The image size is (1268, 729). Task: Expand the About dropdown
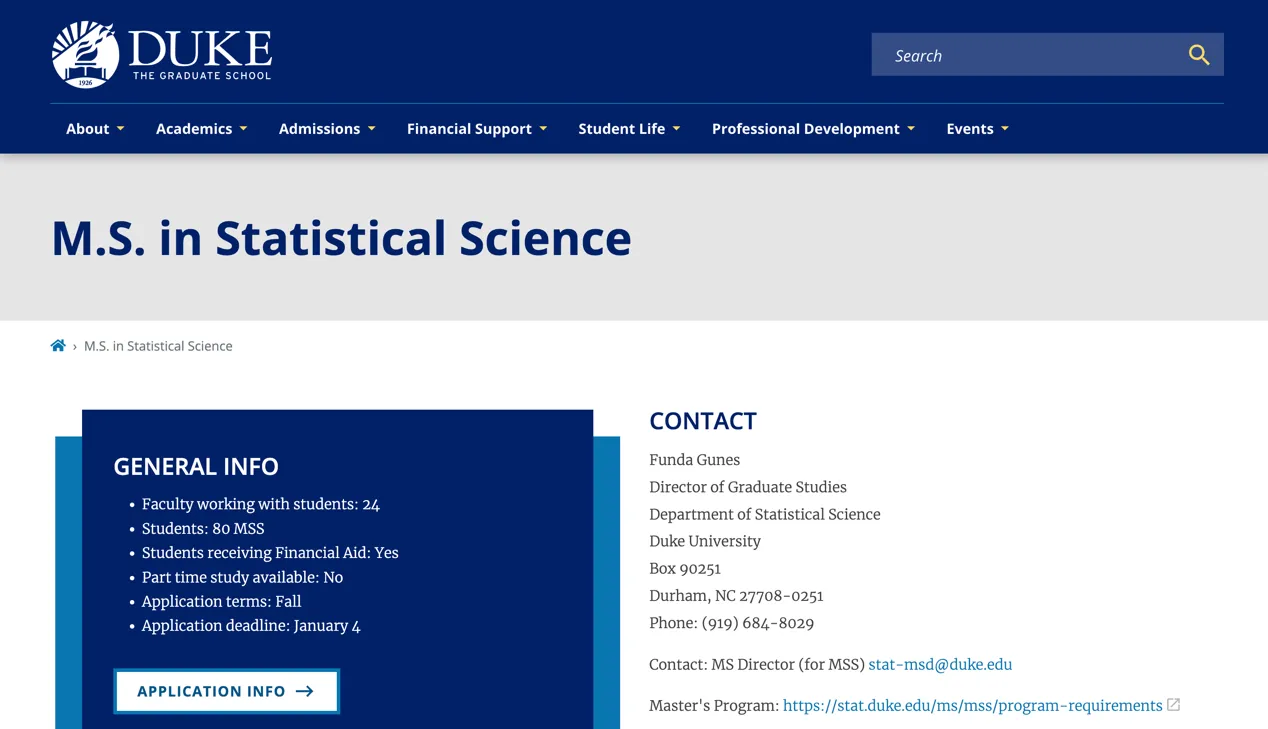[95, 129]
